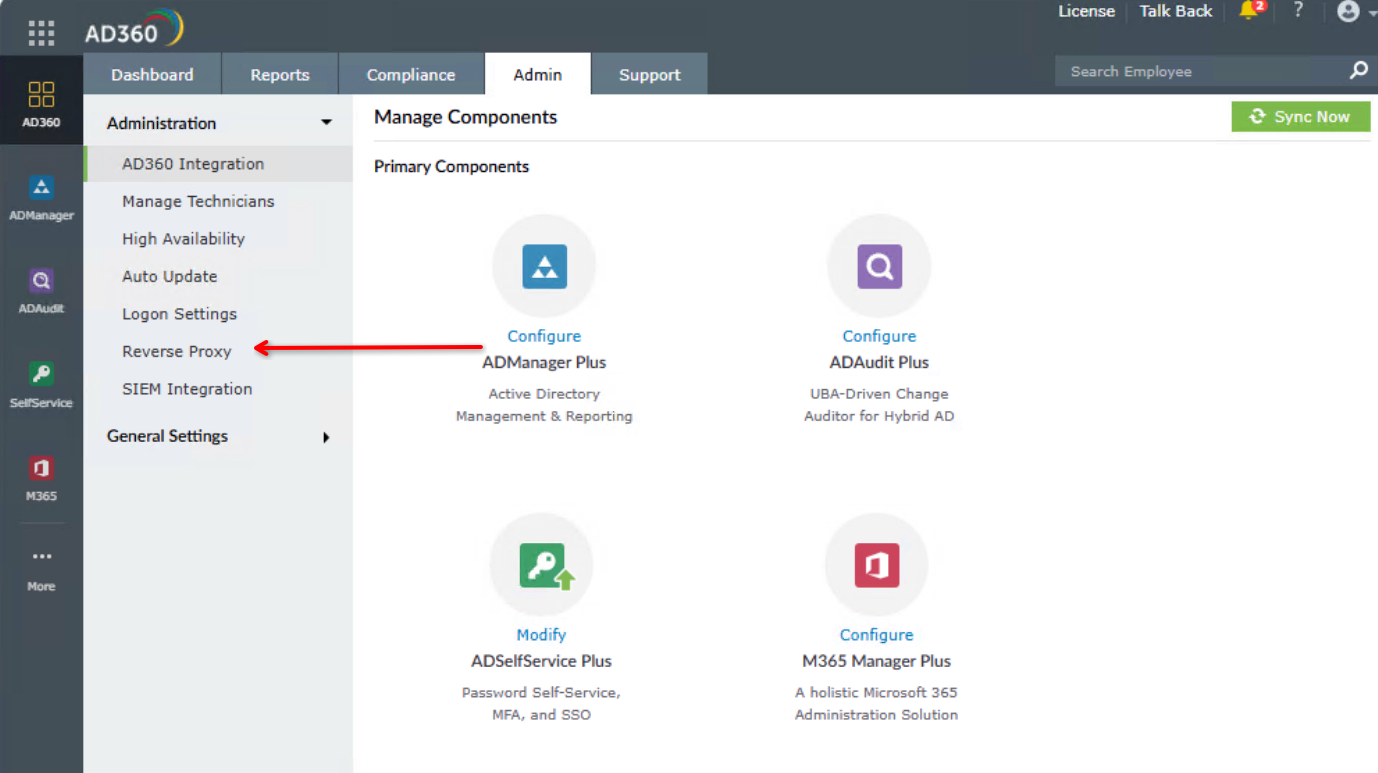The width and height of the screenshot is (1378, 773).
Task: Click the ADManager Plus component name
Action: click(x=544, y=362)
